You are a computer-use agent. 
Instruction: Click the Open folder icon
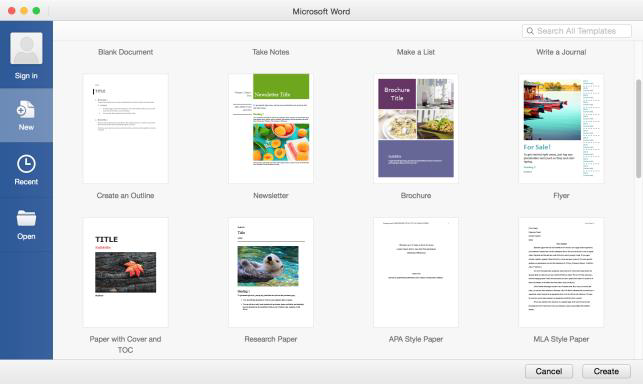coord(26,218)
